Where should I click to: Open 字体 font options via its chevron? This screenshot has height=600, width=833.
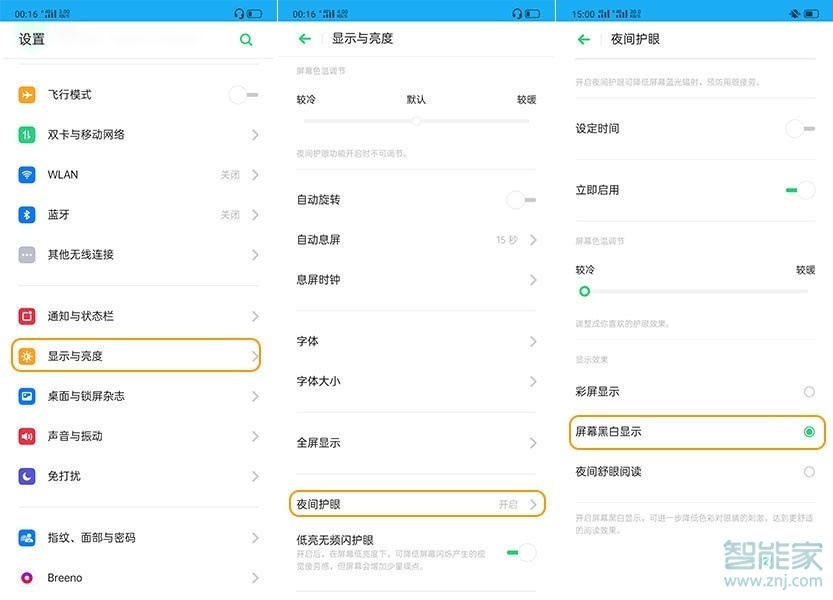tap(531, 341)
